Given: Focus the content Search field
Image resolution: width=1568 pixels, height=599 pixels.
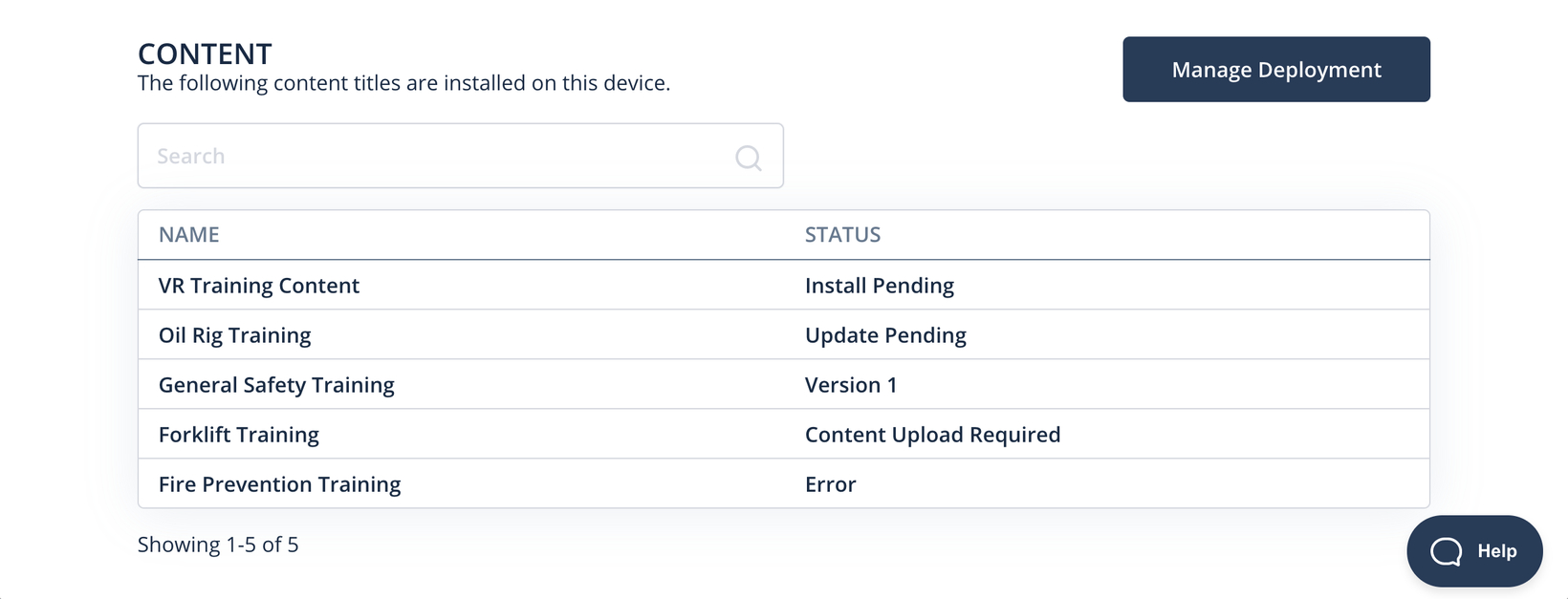Looking at the screenshot, I should (x=460, y=156).
